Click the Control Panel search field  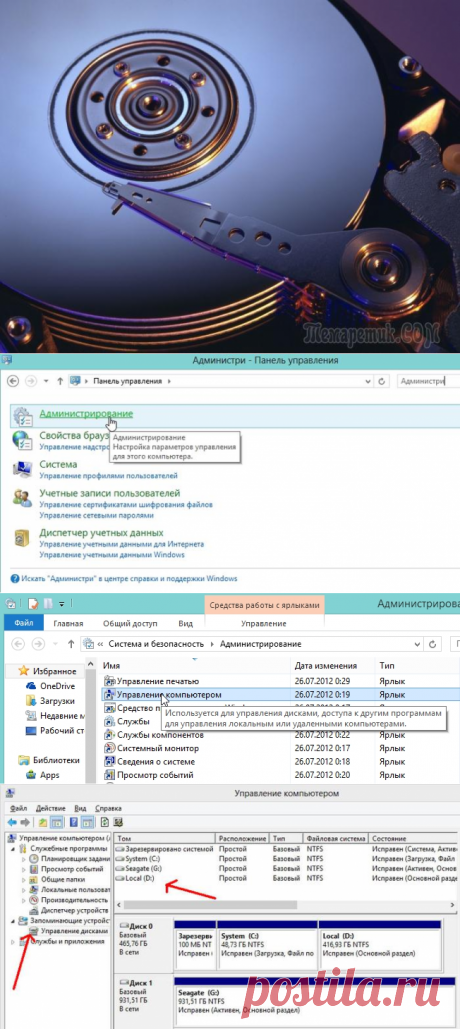point(428,380)
